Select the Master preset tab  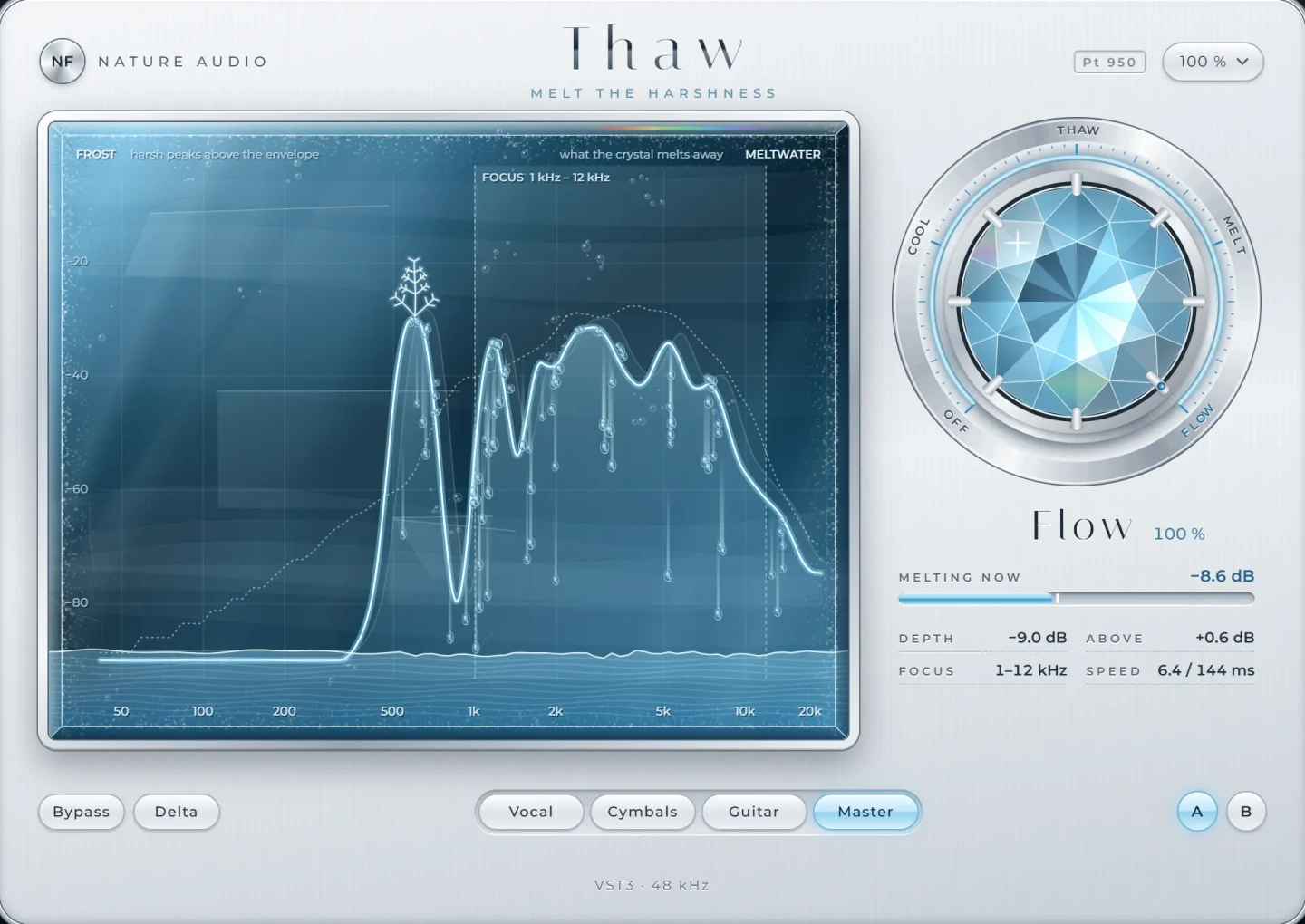point(865,812)
